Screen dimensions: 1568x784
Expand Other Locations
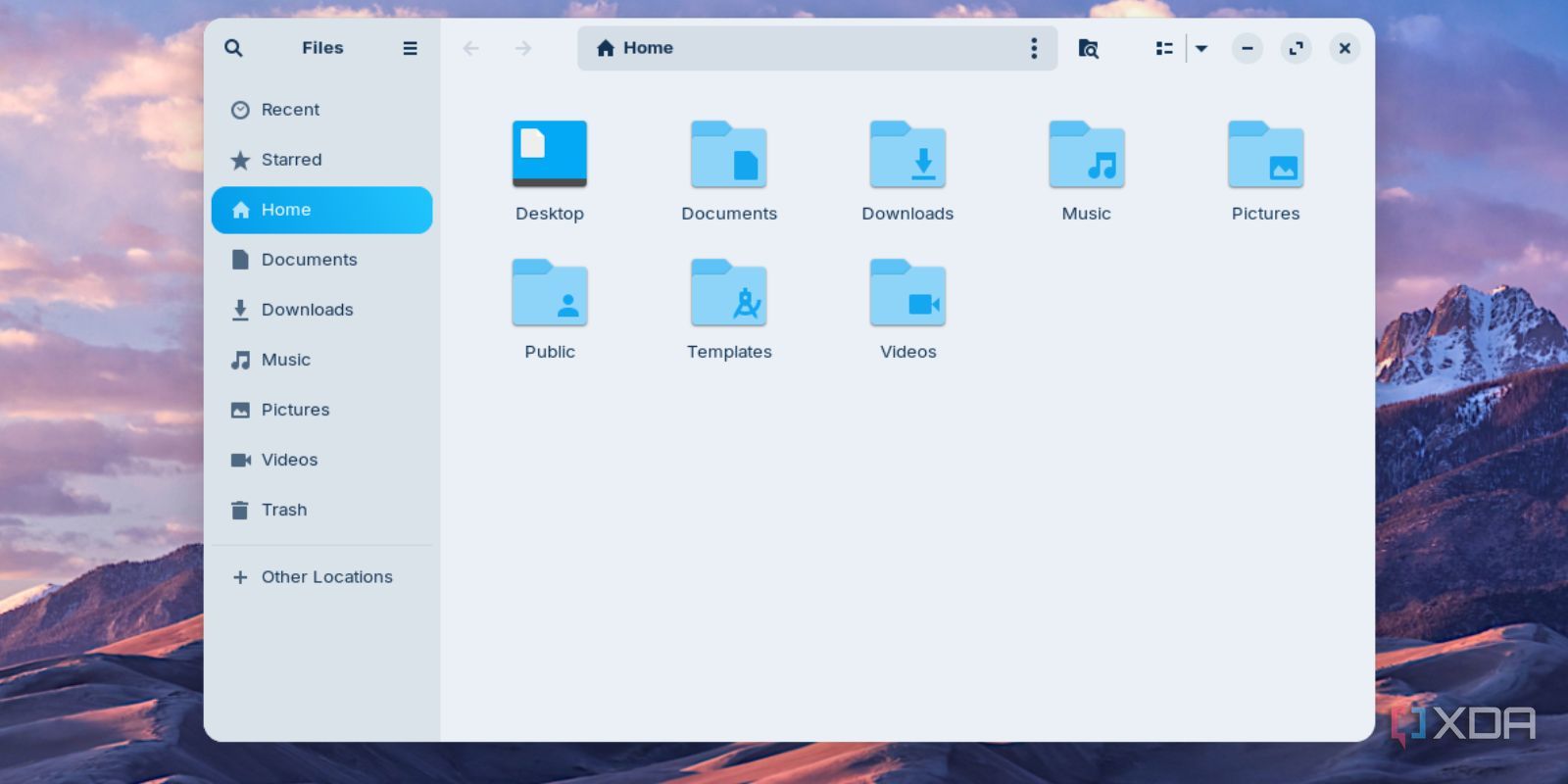326,577
